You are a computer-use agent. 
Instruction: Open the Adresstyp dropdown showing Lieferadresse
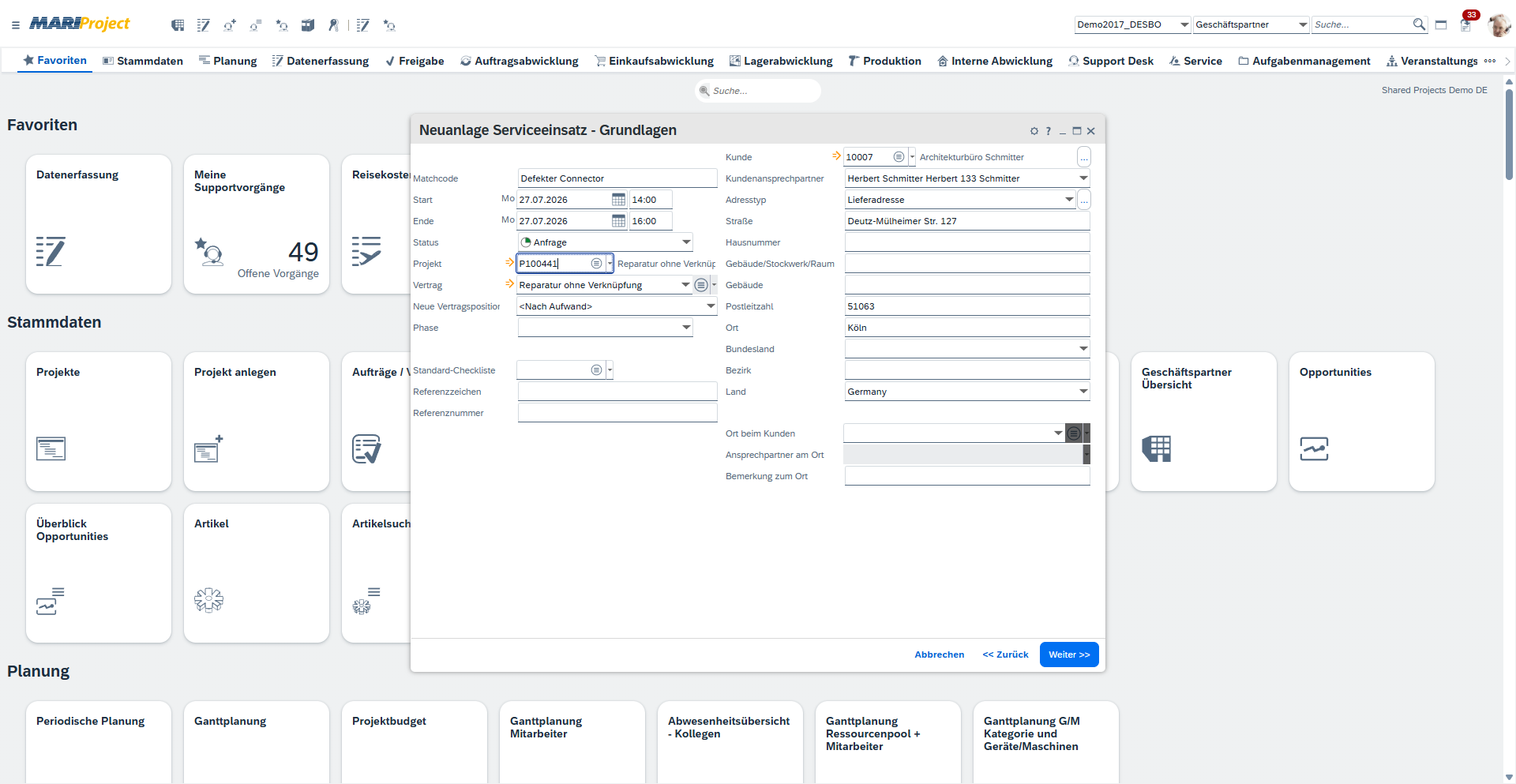pos(1069,200)
